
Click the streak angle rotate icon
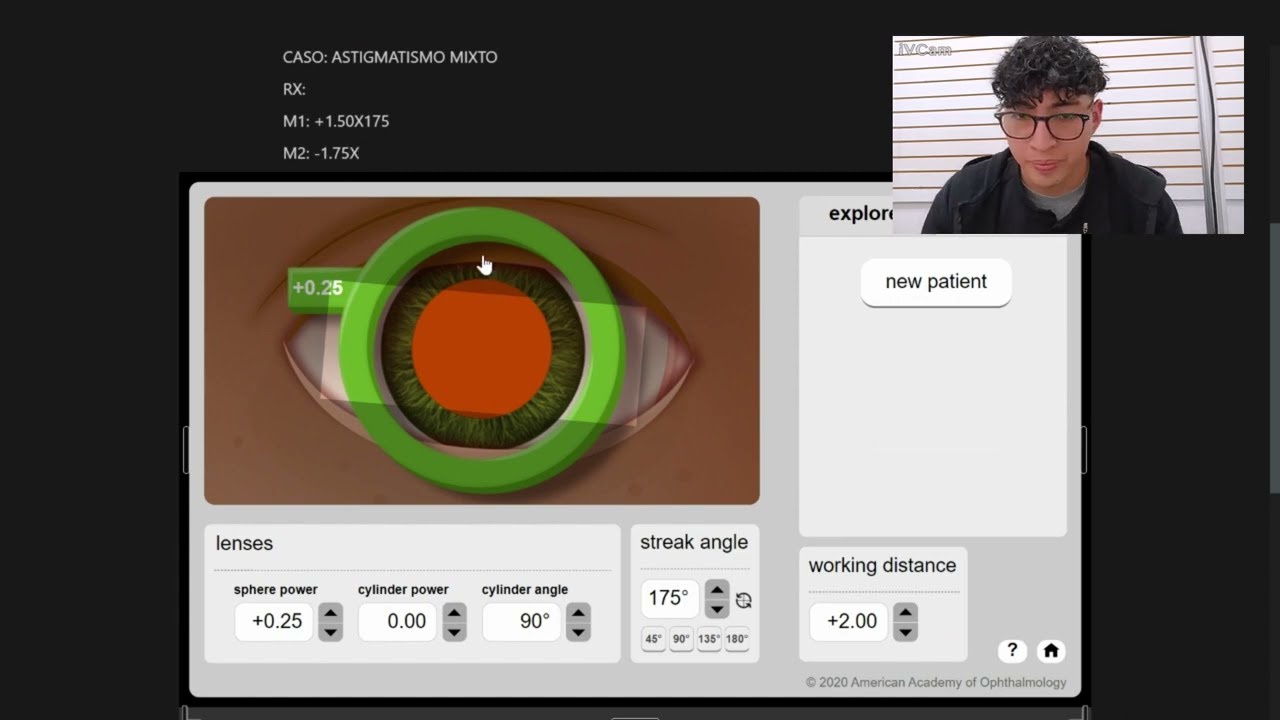pos(743,600)
